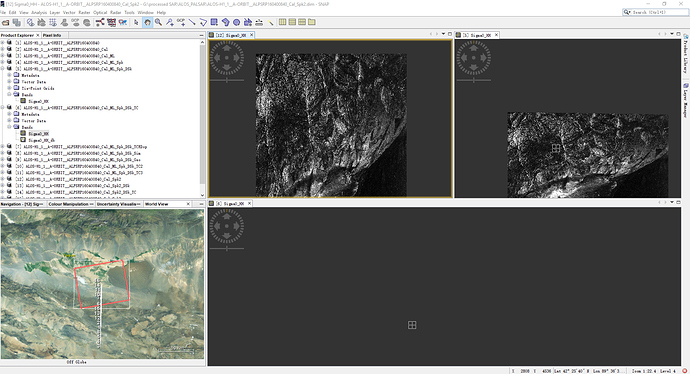This screenshot has height=374, width=690.
Task: Expand Tie-Point Grids folder under product [5]
Action: click(x=9, y=88)
